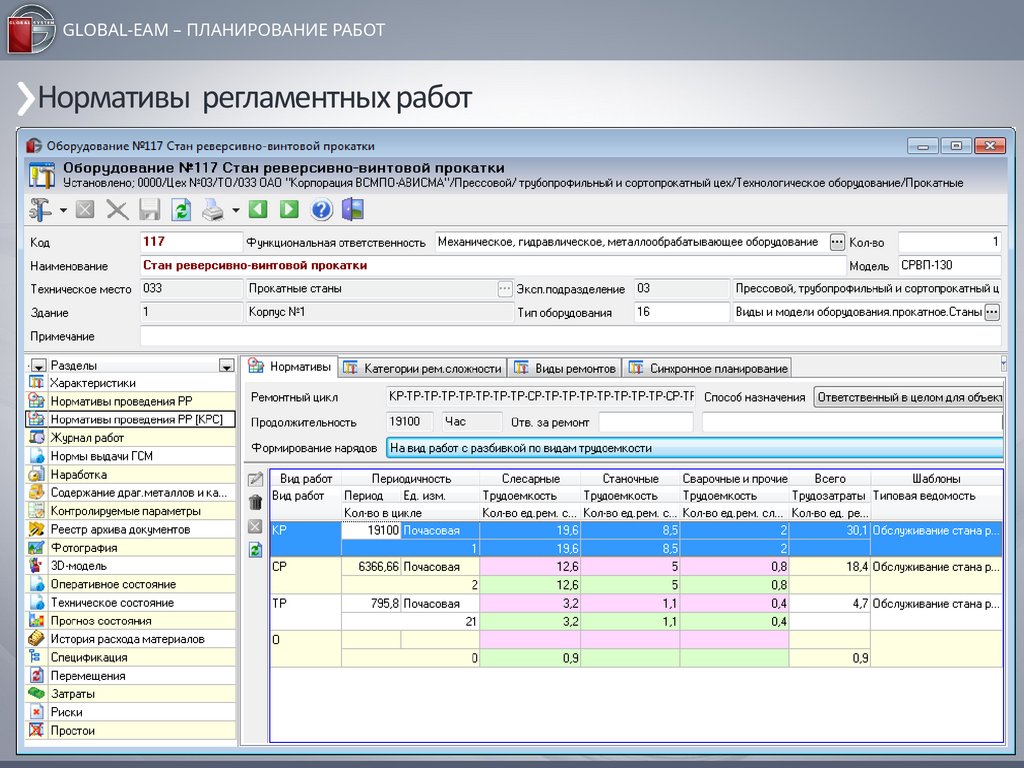Screen dimensions: 1024x768
Task: Open dropdown arrow next to tools icon
Action: click(x=63, y=211)
